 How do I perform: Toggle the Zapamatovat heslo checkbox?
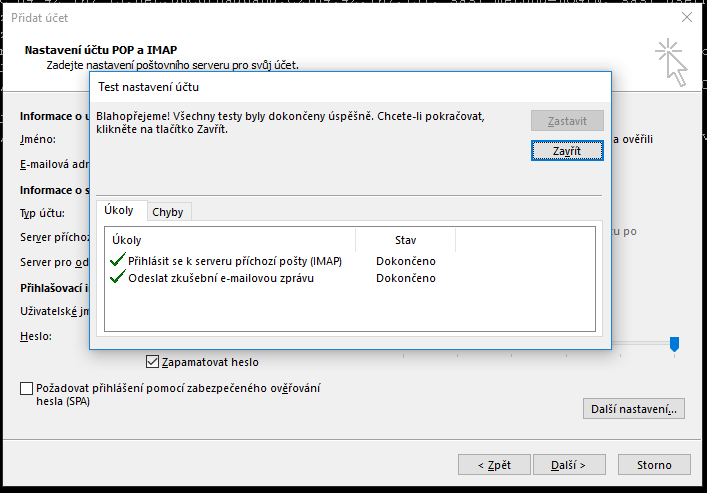153,361
